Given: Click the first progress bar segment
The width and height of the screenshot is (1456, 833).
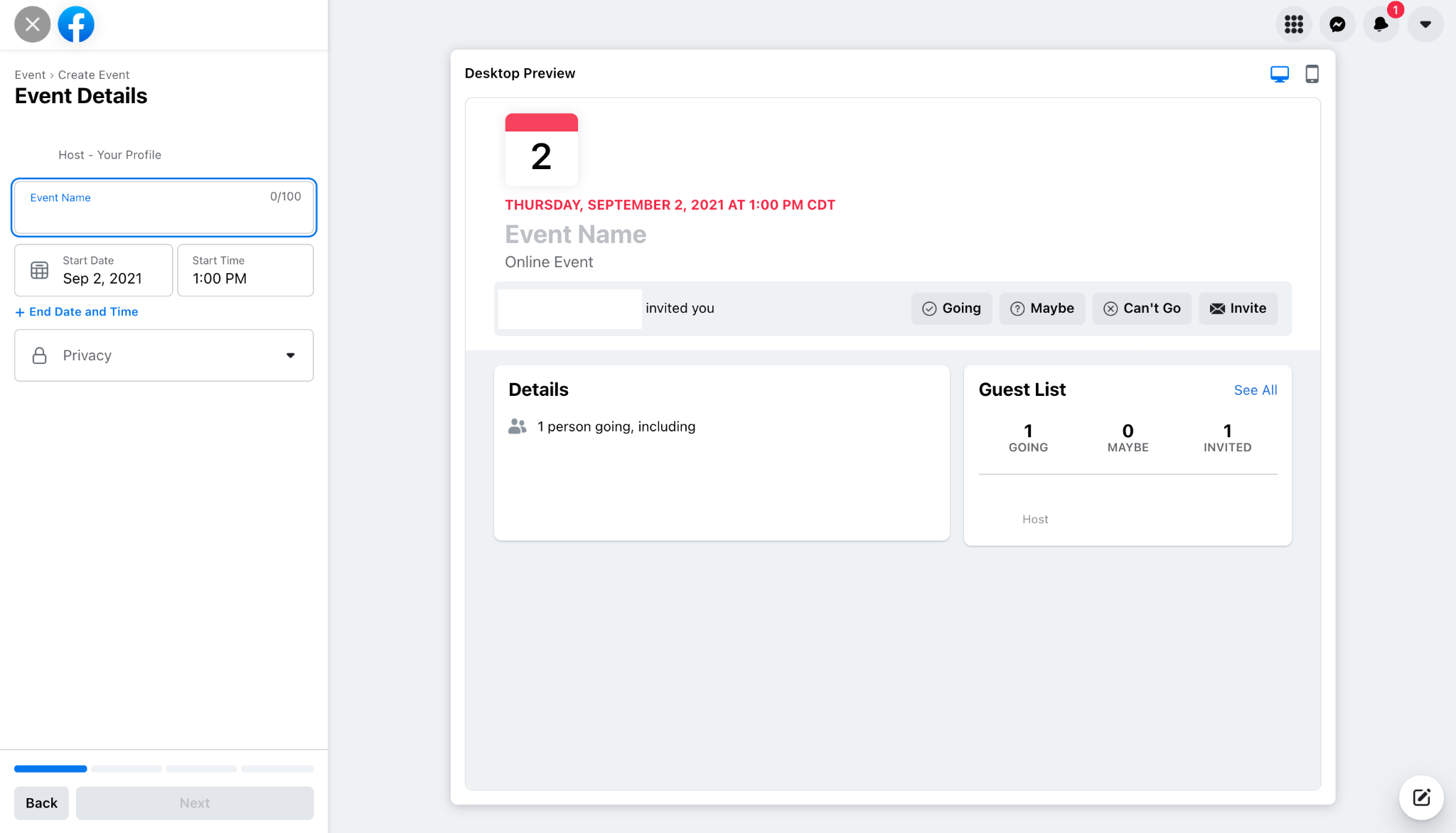Looking at the screenshot, I should (x=50, y=768).
